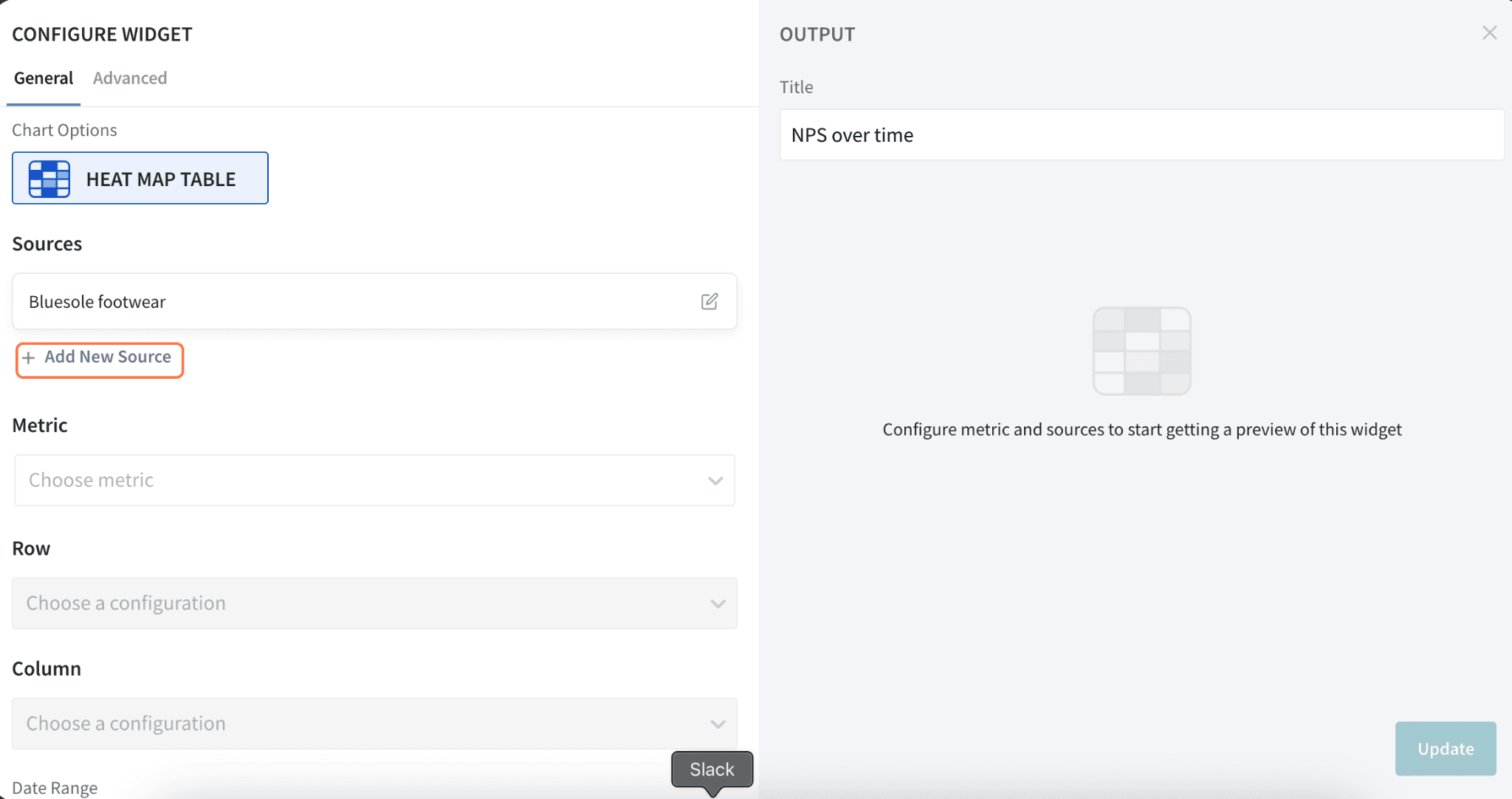Select the Bluesole footwear source row
The image size is (1512, 799).
(x=354, y=301)
